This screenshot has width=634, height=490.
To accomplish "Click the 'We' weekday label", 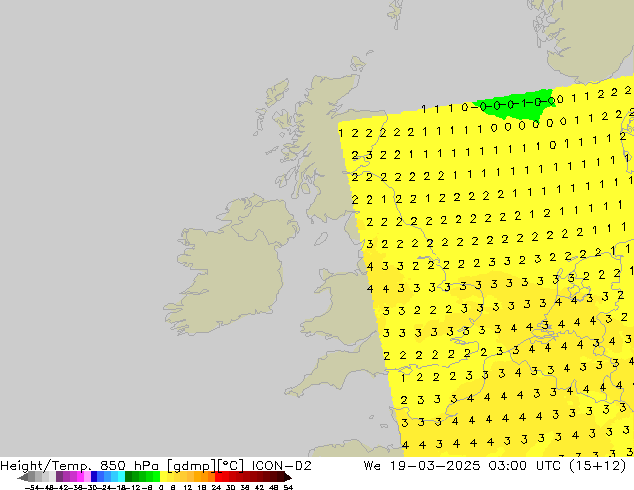I will [x=372, y=466].
